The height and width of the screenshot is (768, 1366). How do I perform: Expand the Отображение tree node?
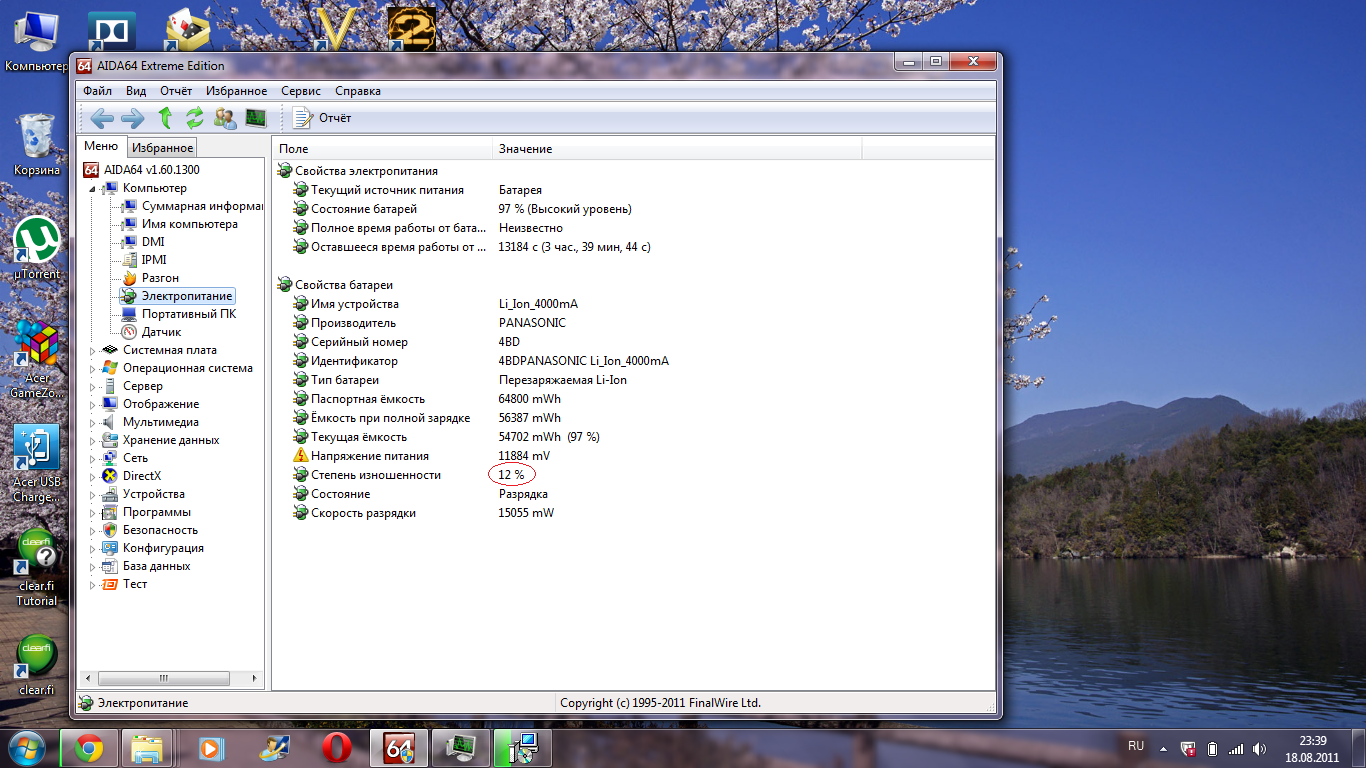(x=93, y=405)
